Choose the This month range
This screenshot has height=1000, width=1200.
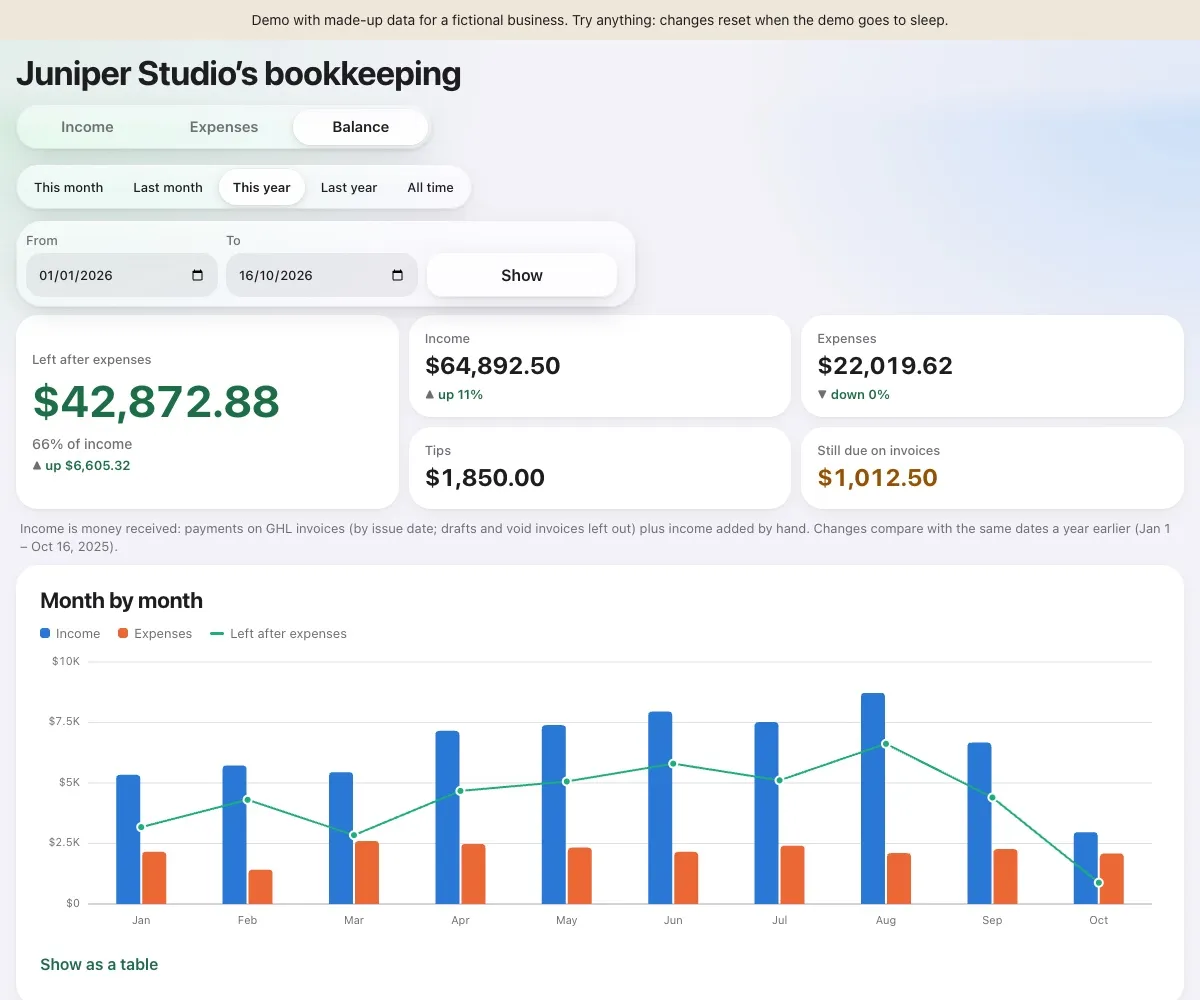point(69,187)
